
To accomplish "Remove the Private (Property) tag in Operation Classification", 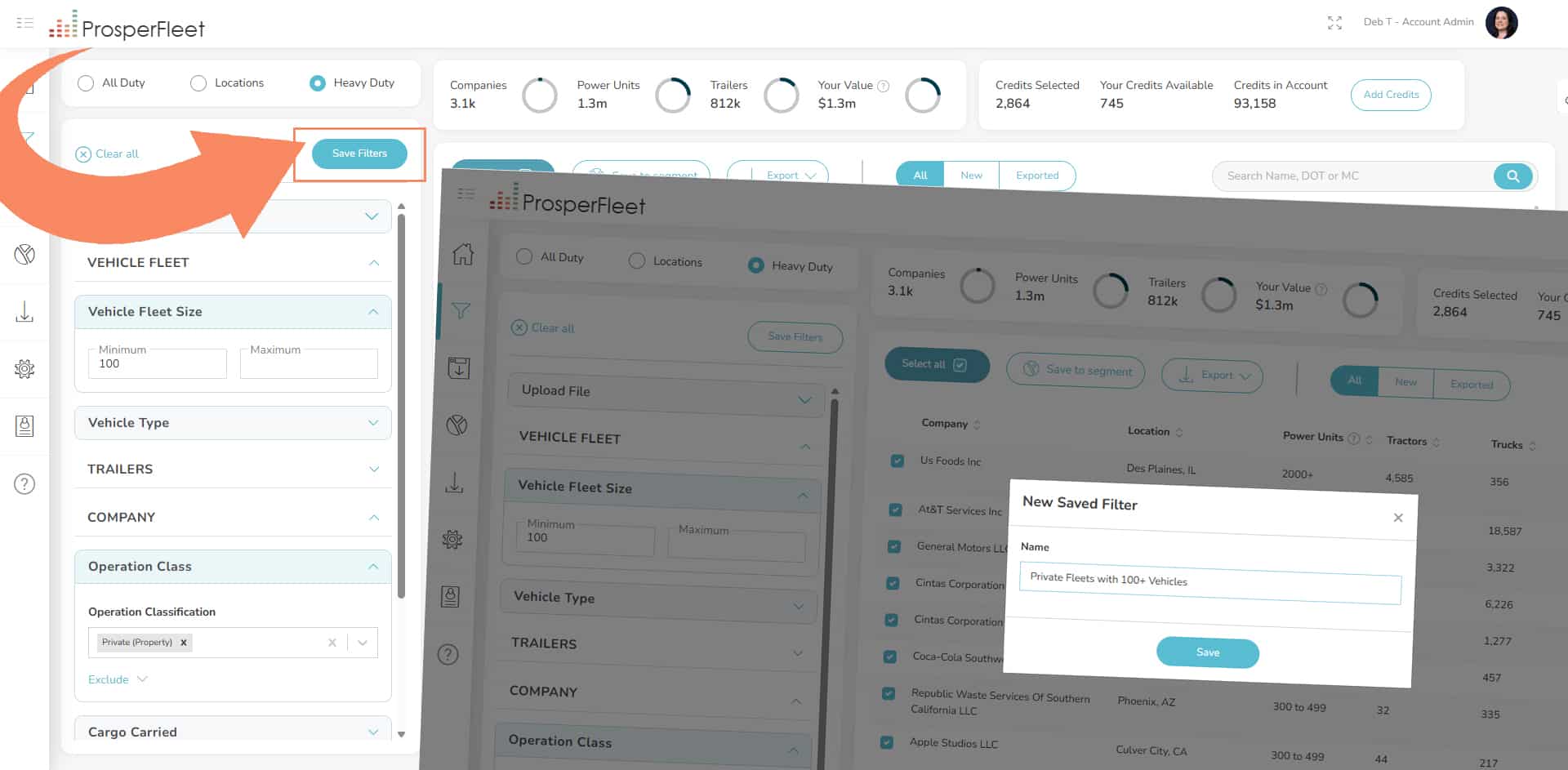I will (x=184, y=643).
